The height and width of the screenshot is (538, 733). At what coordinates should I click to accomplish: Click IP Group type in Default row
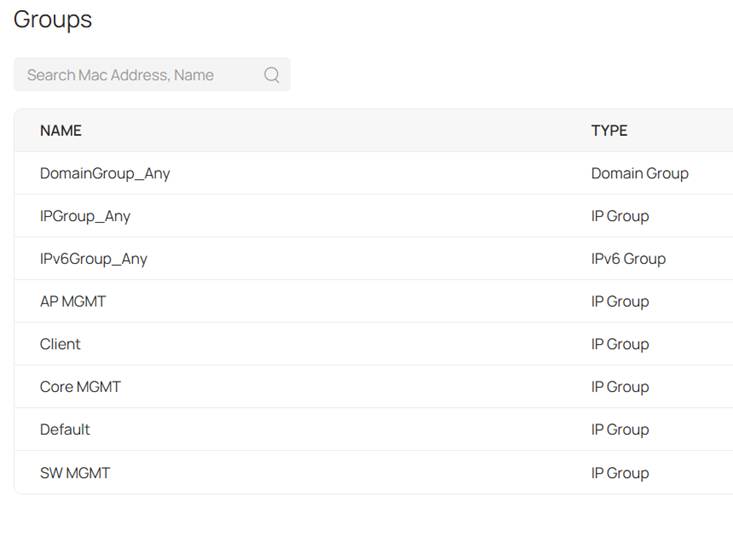pyautogui.click(x=620, y=430)
